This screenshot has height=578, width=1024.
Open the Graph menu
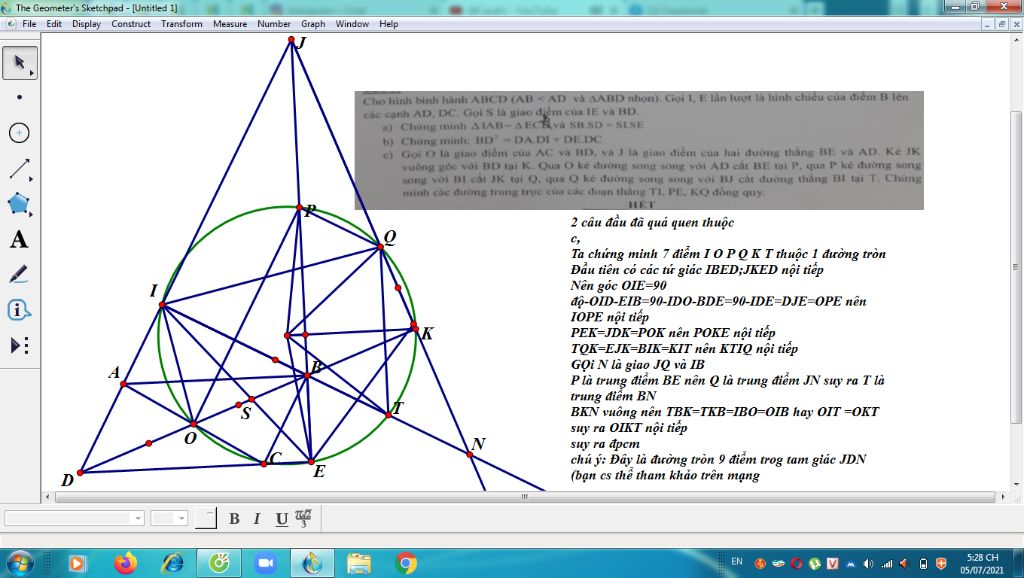313,24
